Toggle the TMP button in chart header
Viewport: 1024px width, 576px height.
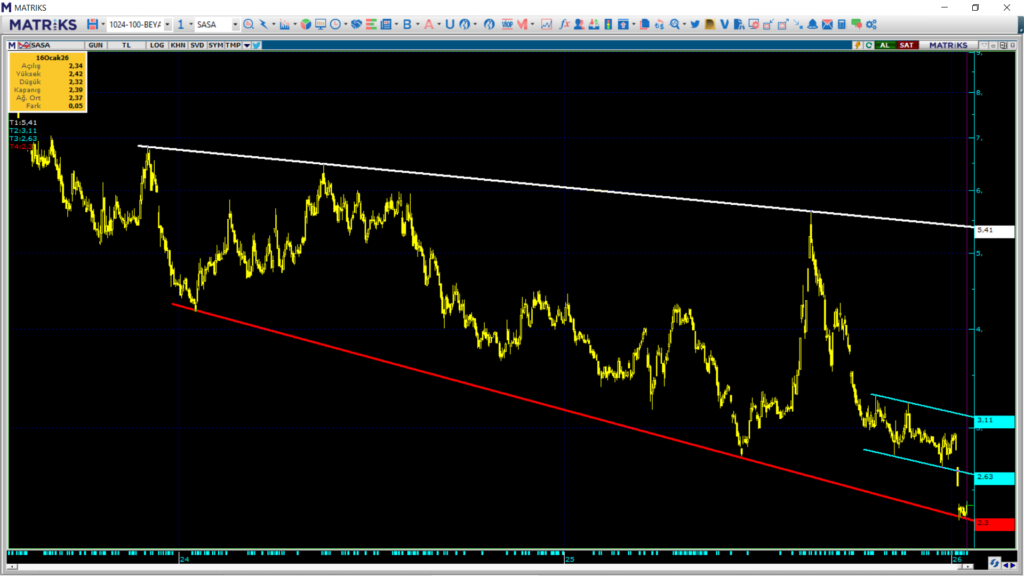[233, 45]
